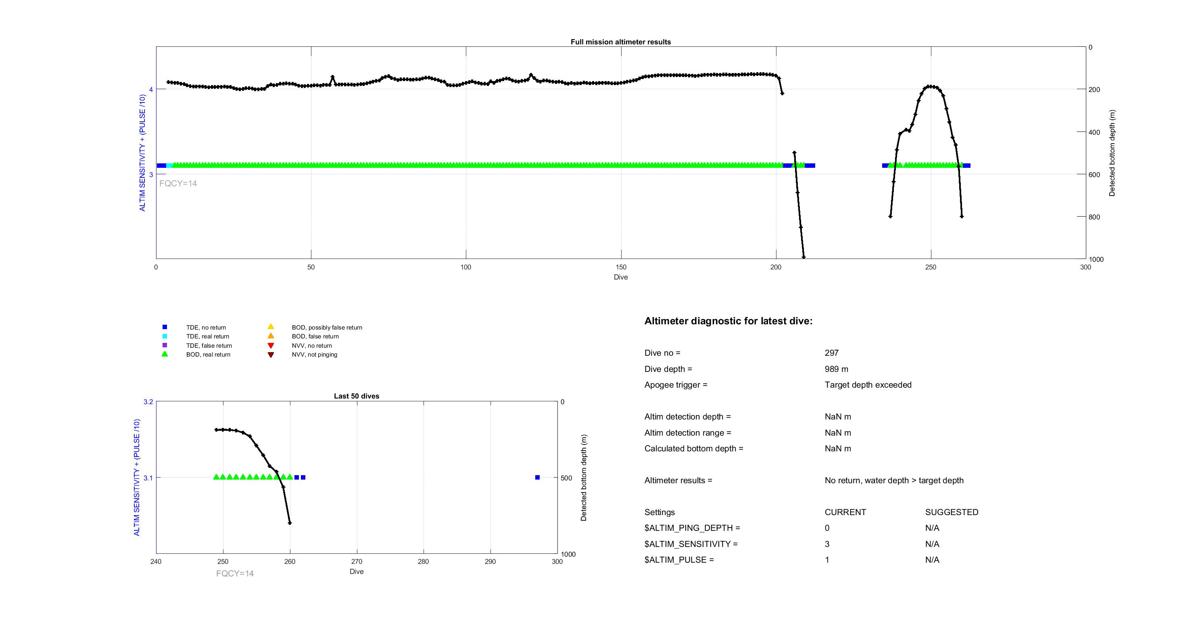Click the '$ALTIM_PING_DEPTH =' setting label
Viewport: 1200px width, 622px height.
[693, 528]
